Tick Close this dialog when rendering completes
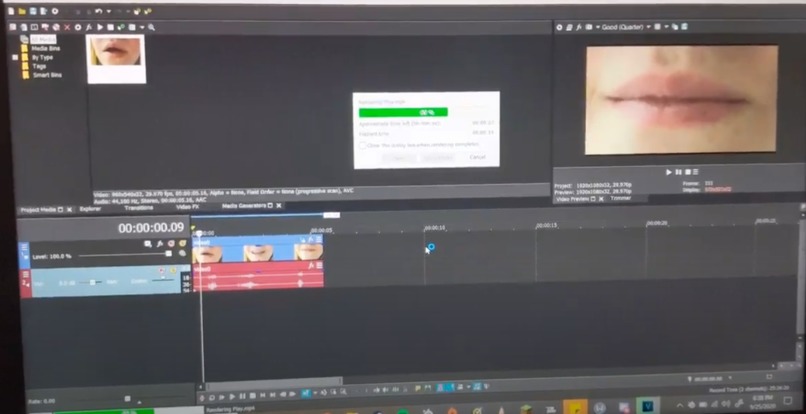Viewport: 806px width, 414px height. click(x=362, y=146)
